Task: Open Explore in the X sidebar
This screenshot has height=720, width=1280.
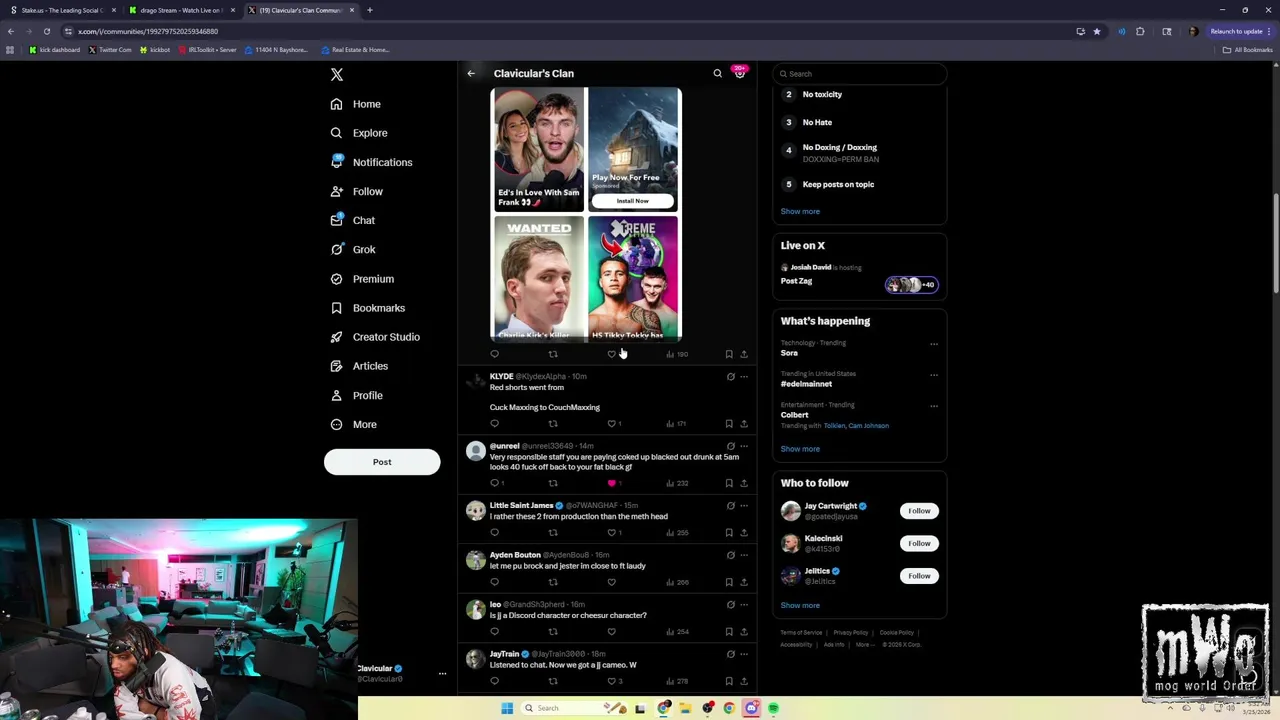Action: click(x=358, y=133)
